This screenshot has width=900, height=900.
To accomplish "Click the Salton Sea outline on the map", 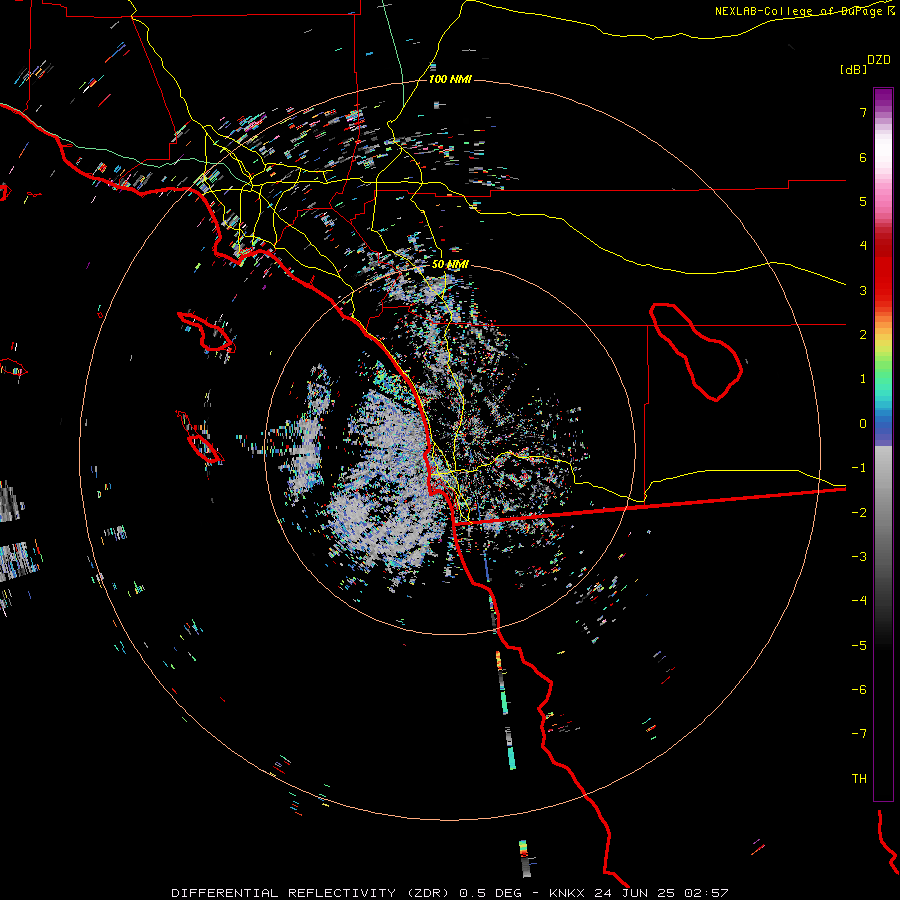I will (x=697, y=352).
